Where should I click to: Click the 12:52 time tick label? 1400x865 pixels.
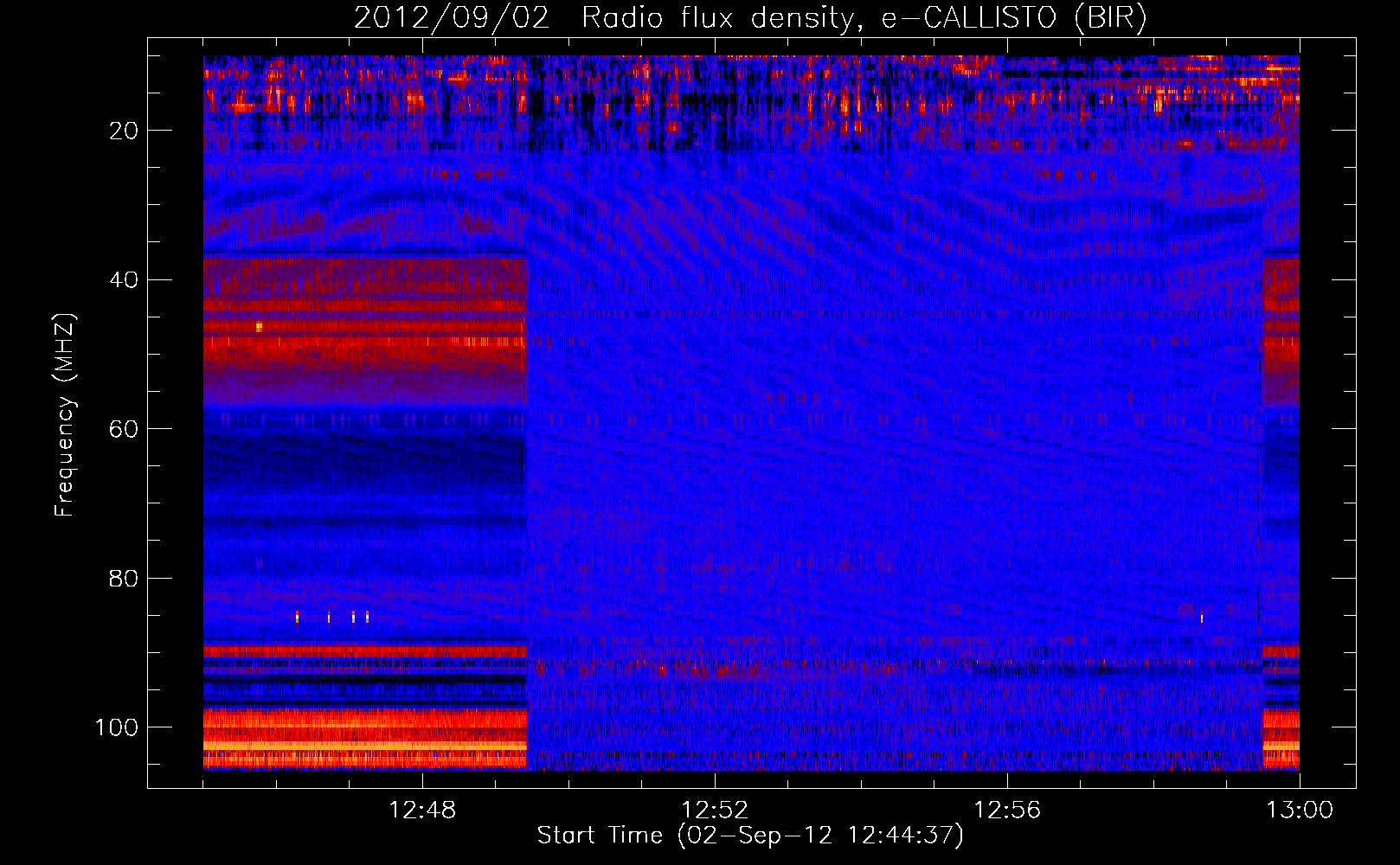(715, 811)
